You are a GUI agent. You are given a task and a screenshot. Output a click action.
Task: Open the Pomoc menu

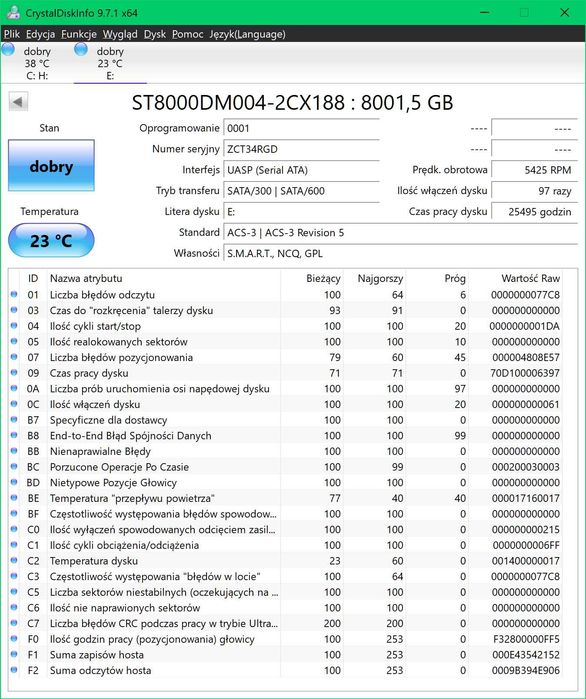point(188,34)
